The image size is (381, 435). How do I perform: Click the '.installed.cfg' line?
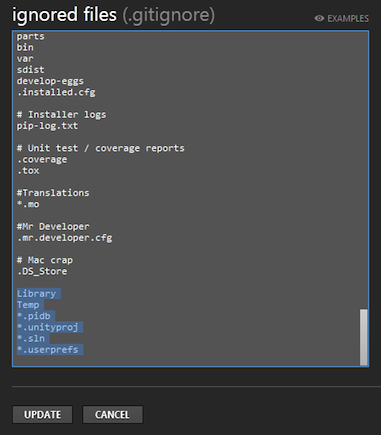56,92
